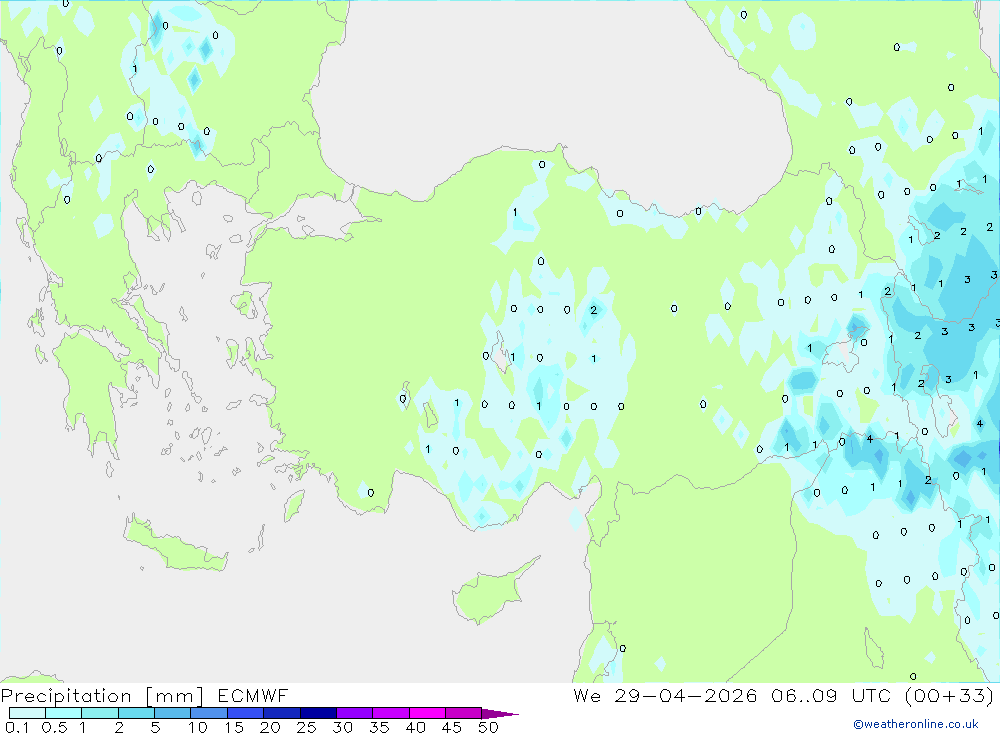Select the 'We 29-04-2026' date text

coord(665,696)
